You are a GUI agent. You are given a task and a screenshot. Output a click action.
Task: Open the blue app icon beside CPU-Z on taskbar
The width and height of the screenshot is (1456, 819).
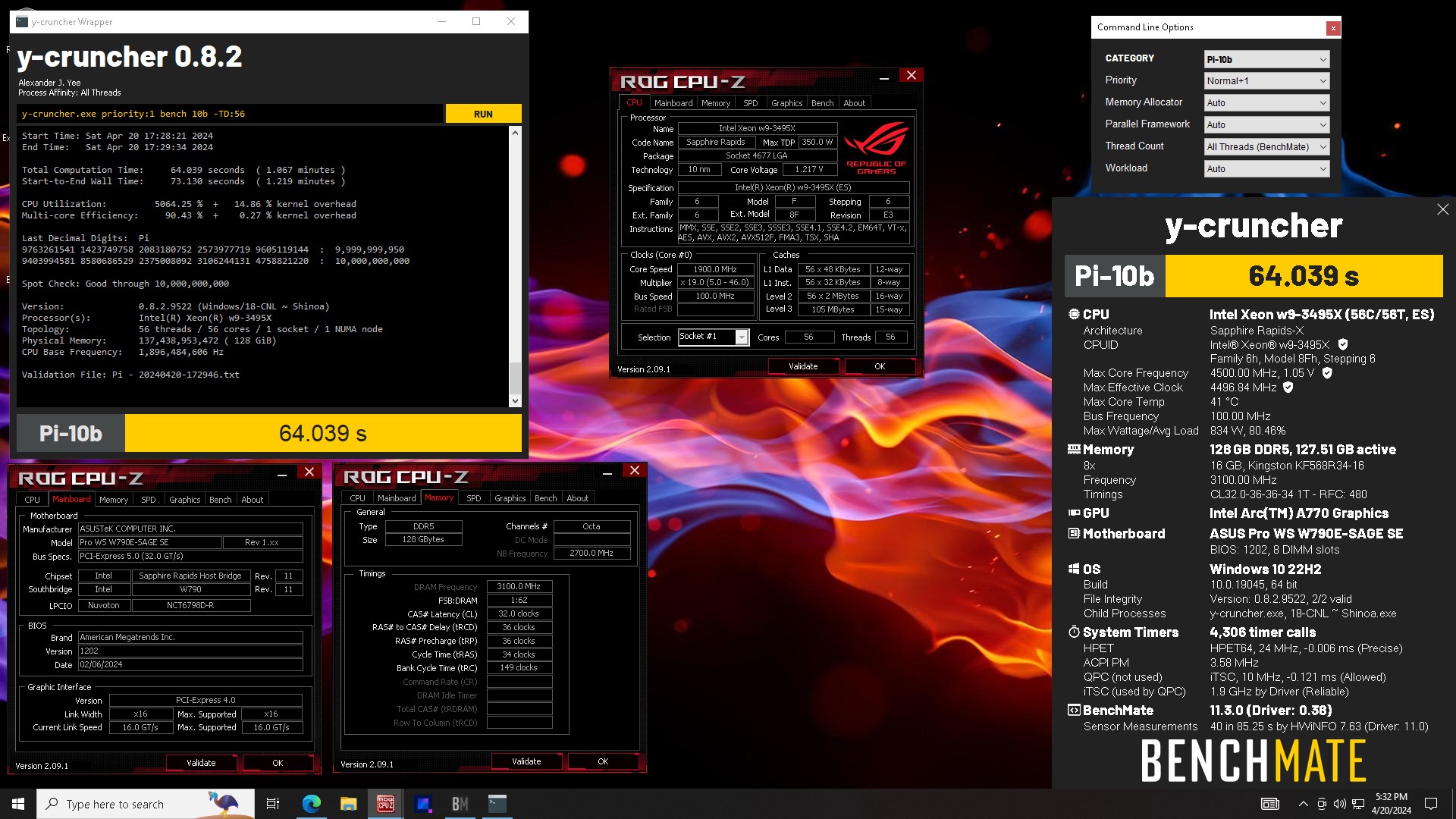(422, 804)
